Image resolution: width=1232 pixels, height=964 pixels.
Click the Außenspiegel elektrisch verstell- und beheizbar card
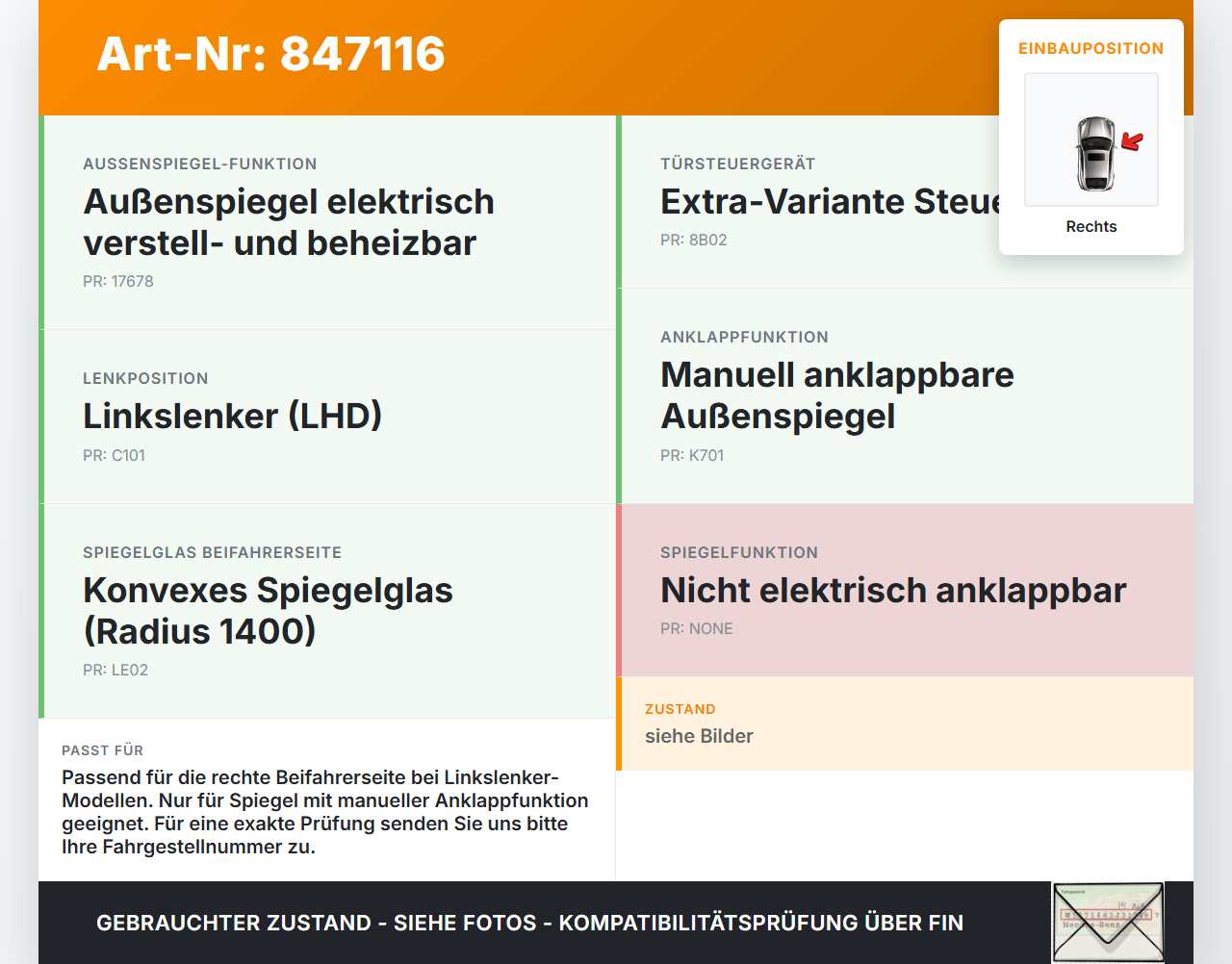pyautogui.click(x=327, y=222)
